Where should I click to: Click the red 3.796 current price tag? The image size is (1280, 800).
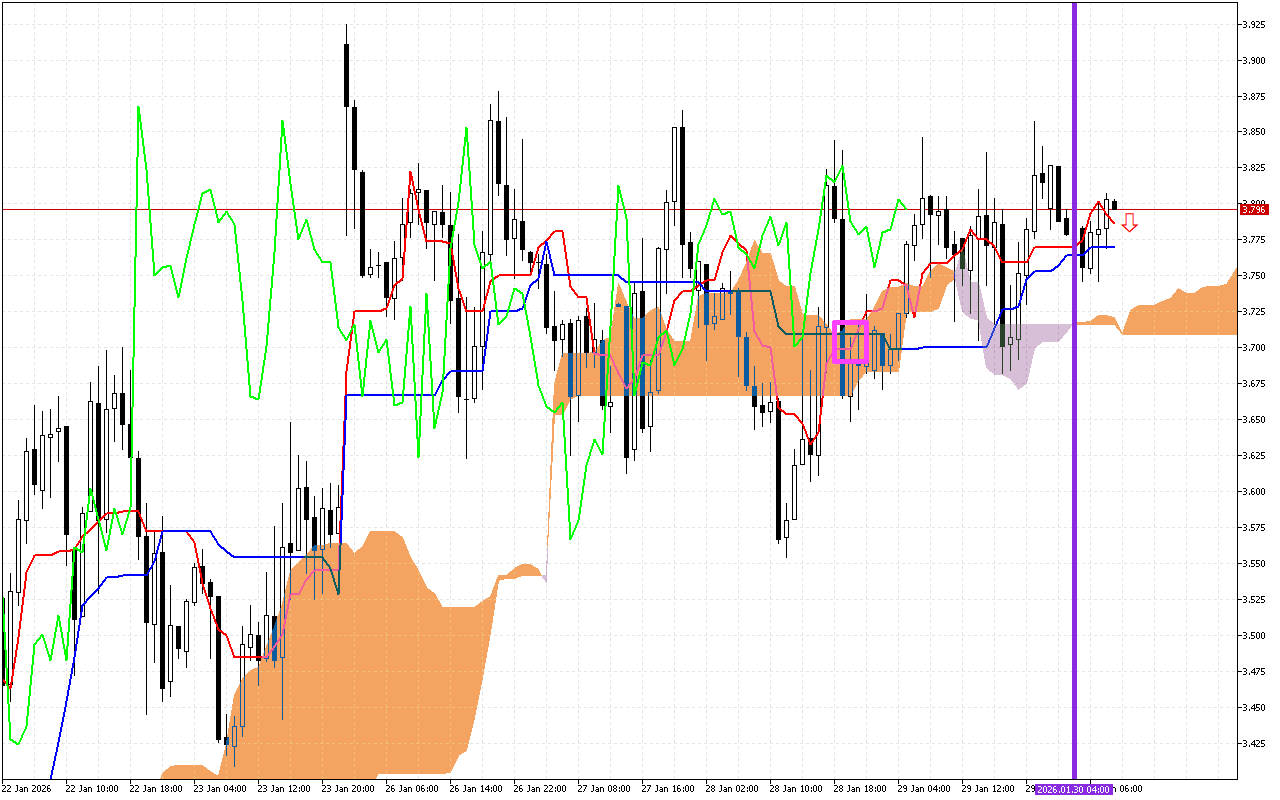click(x=1253, y=209)
